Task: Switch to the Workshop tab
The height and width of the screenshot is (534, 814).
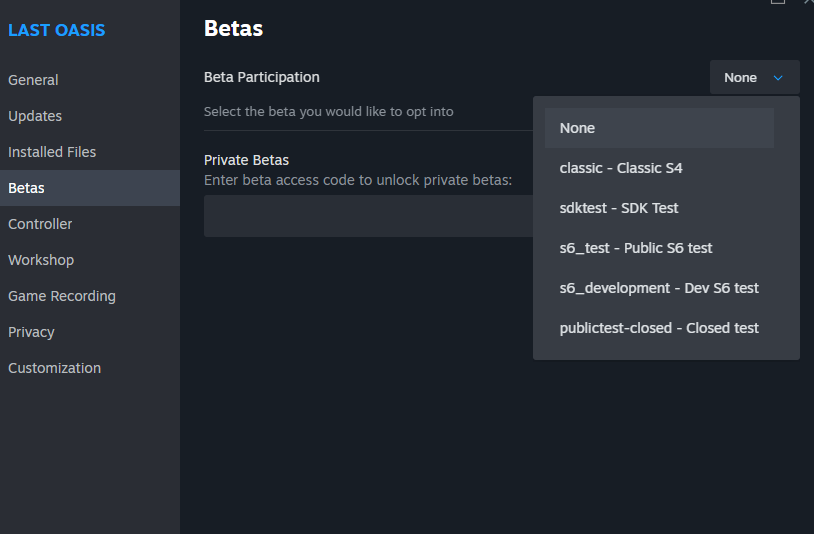Action: pyautogui.click(x=90, y=260)
